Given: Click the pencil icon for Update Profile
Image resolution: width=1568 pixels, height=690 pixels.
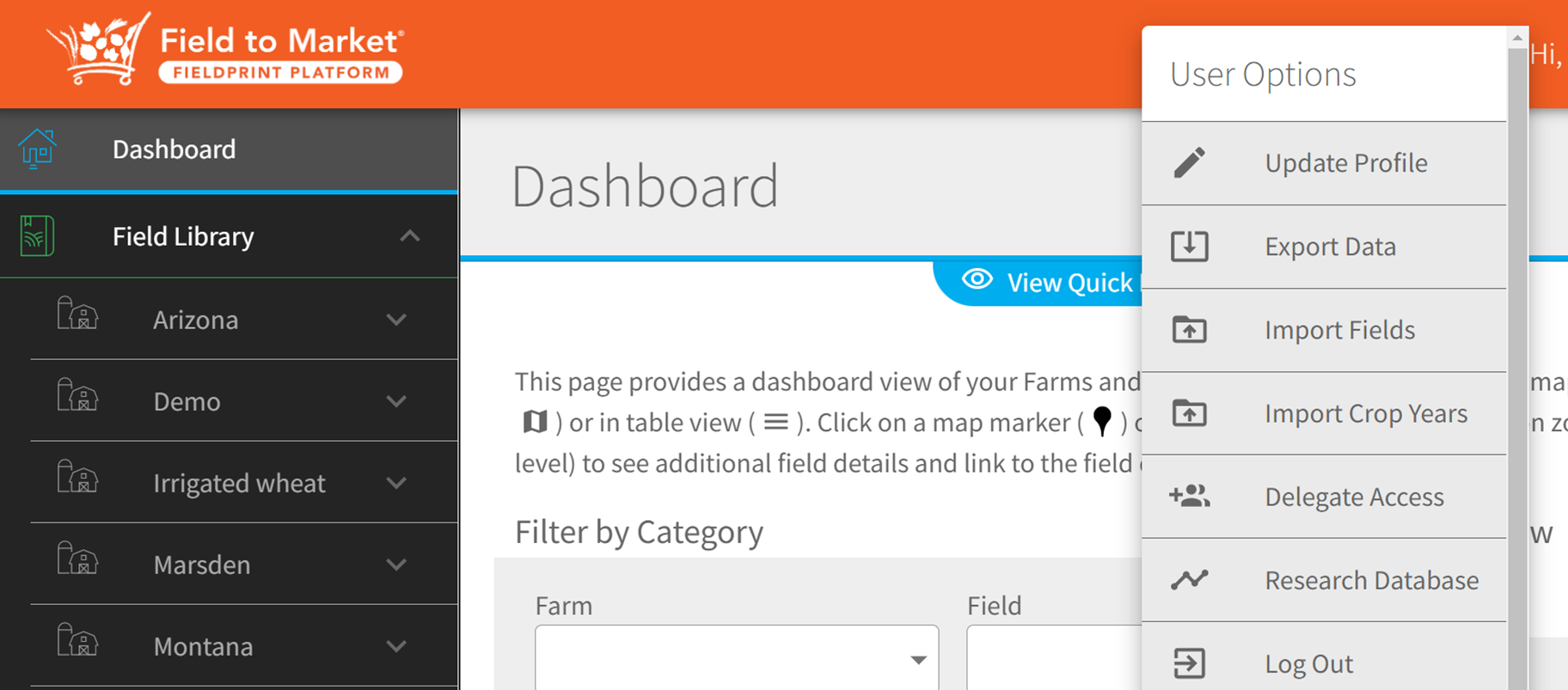Looking at the screenshot, I should point(1190,162).
